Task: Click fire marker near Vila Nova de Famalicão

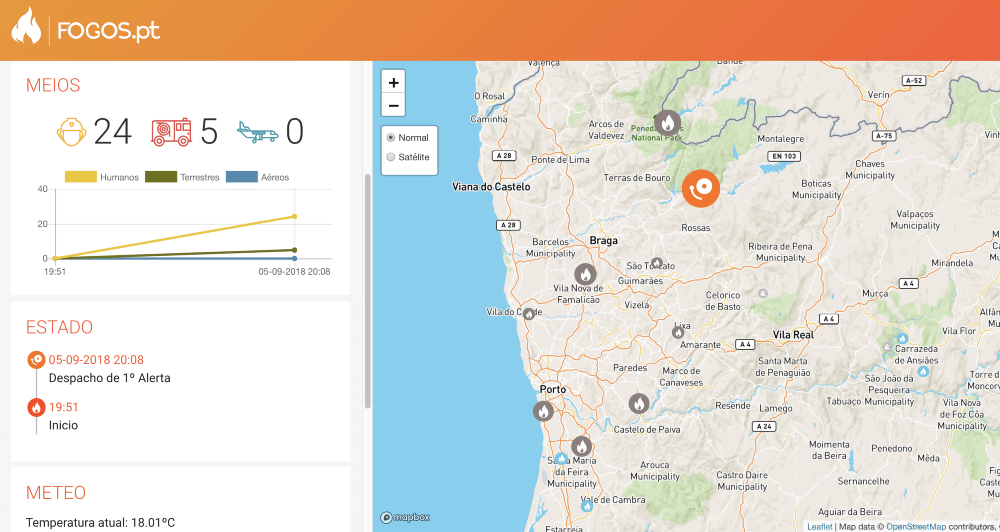Action: 585,273
